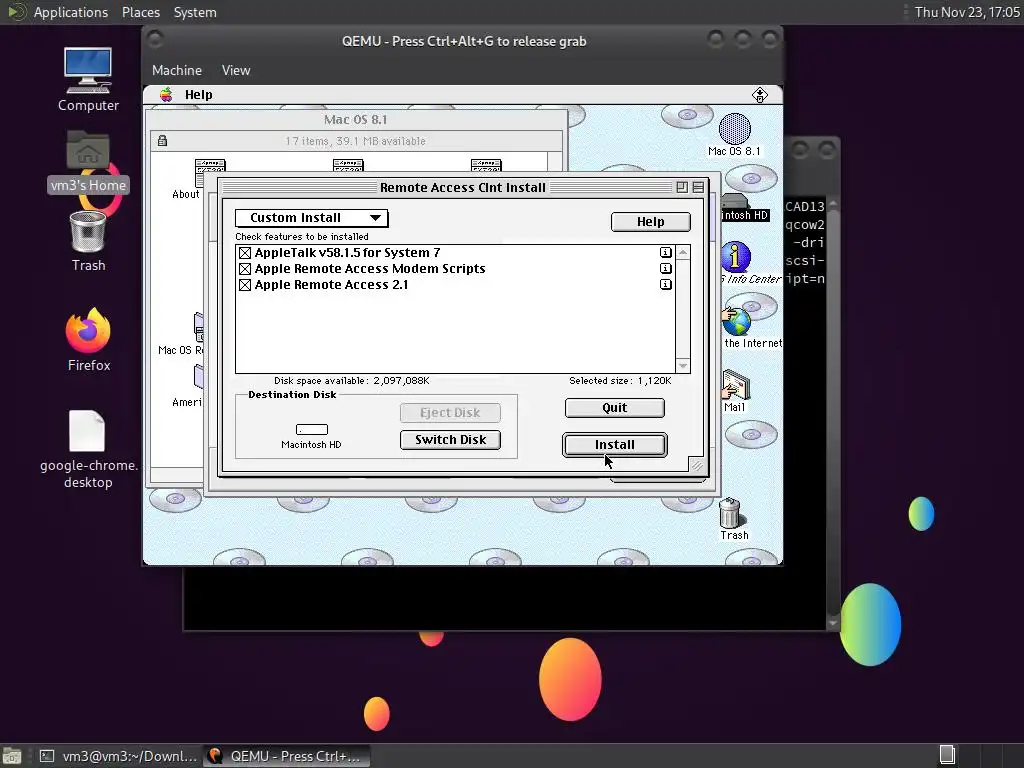
Task: Switch to vm3 terminal taskbar entry
Action: (x=118, y=756)
